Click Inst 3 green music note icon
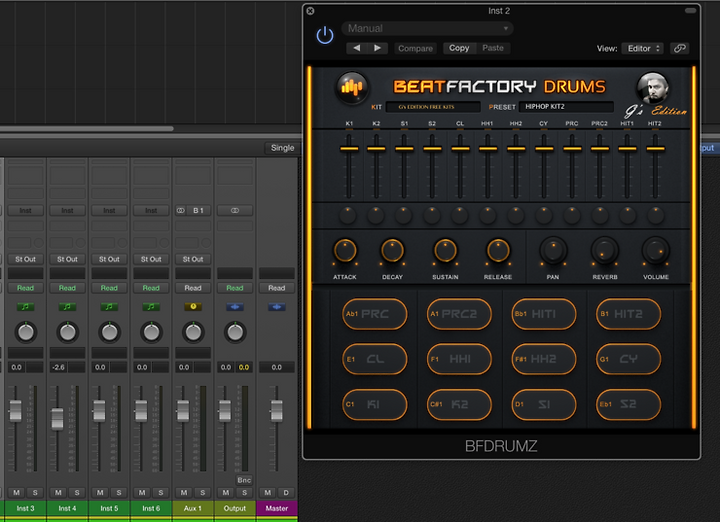The image size is (720, 522). (x=25, y=307)
